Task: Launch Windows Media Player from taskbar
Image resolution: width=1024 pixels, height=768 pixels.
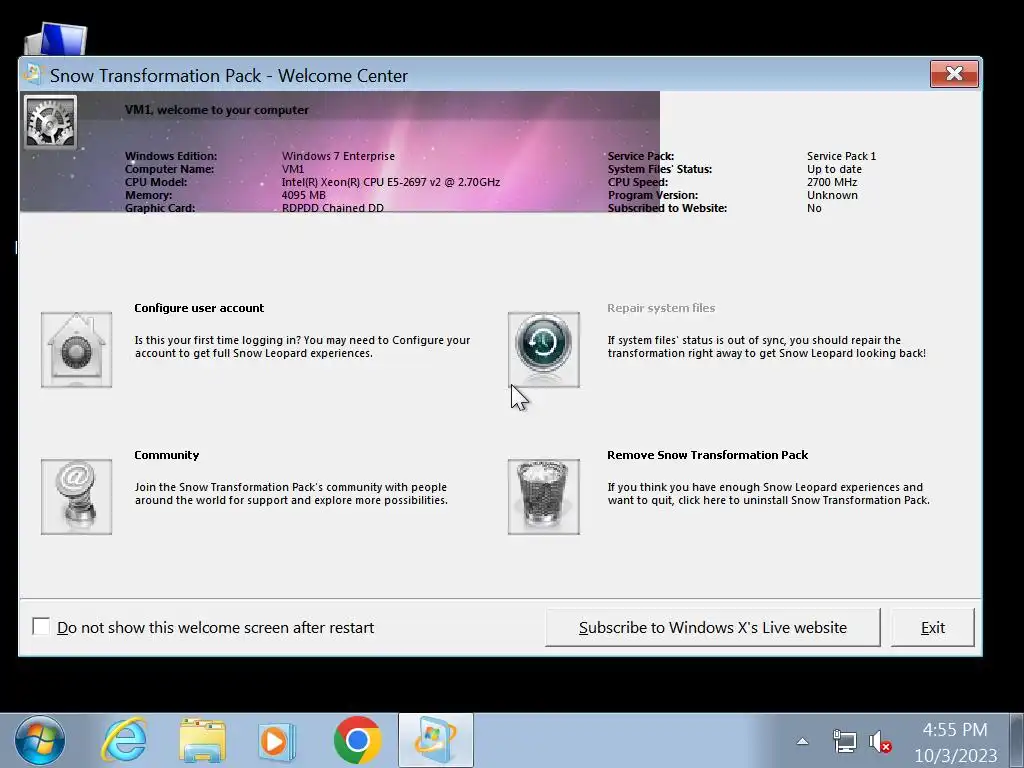Action: 277,741
